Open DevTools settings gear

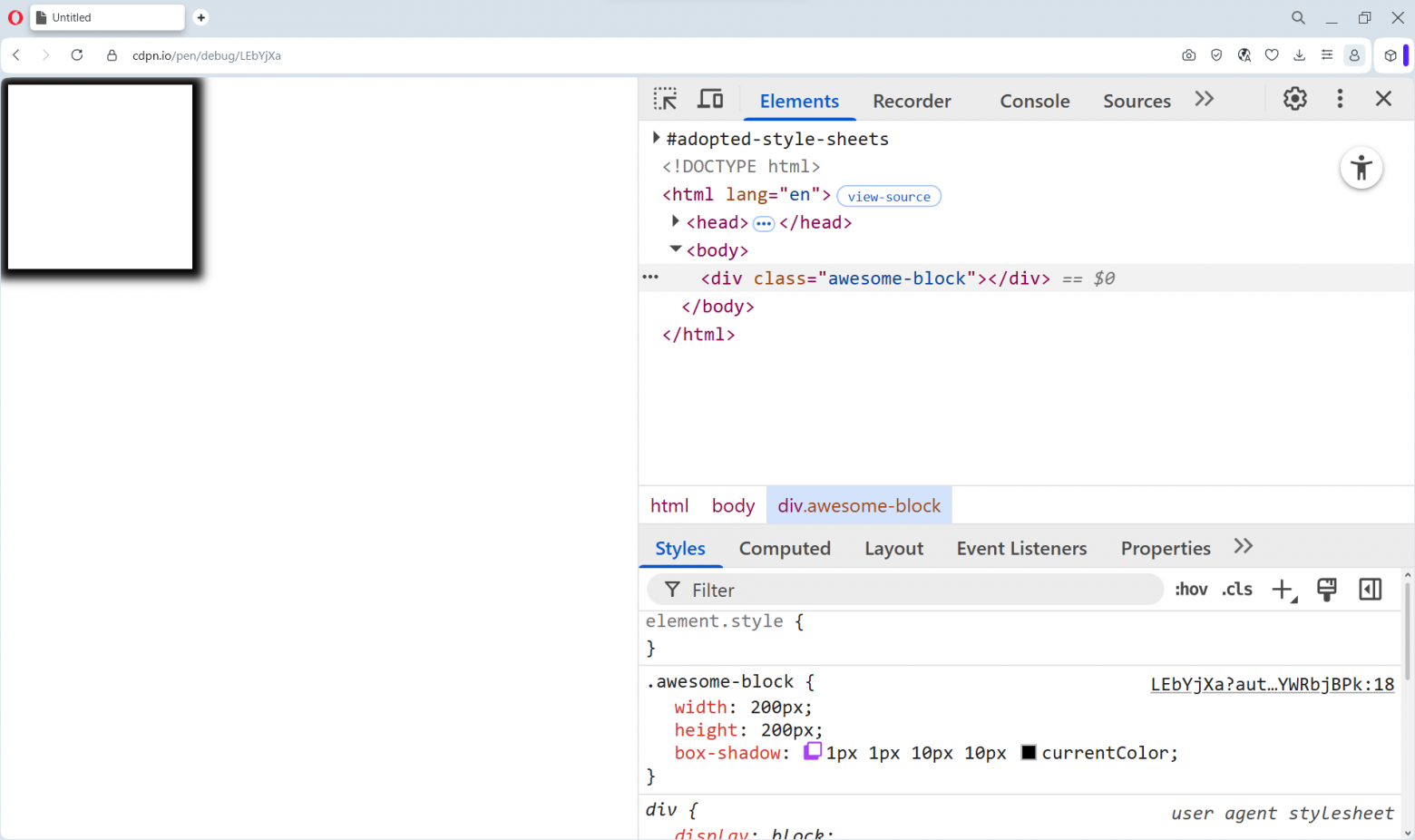pos(1295,99)
